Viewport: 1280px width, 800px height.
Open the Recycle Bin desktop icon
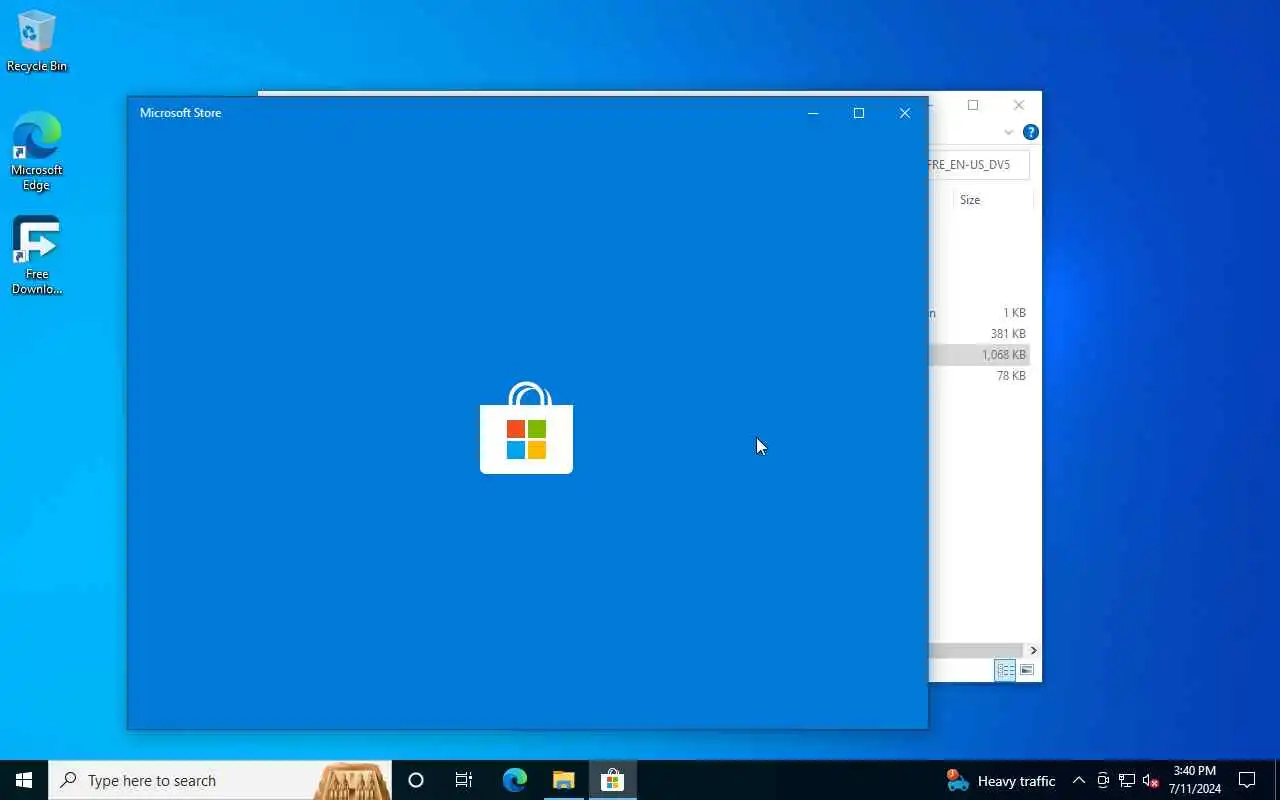[x=37, y=42]
